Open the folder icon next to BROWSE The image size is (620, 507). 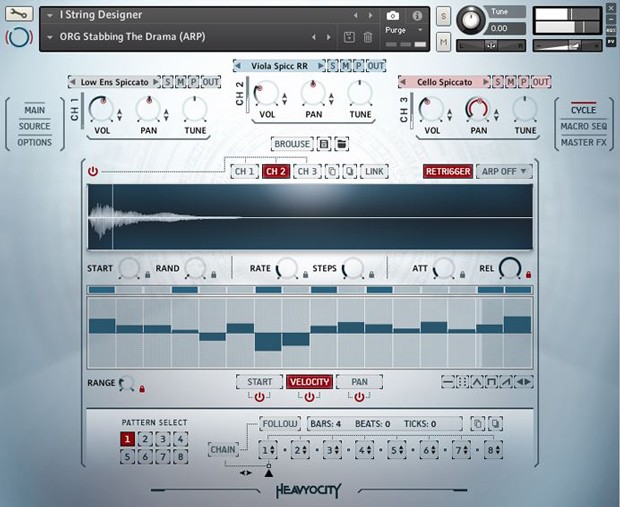click(341, 144)
